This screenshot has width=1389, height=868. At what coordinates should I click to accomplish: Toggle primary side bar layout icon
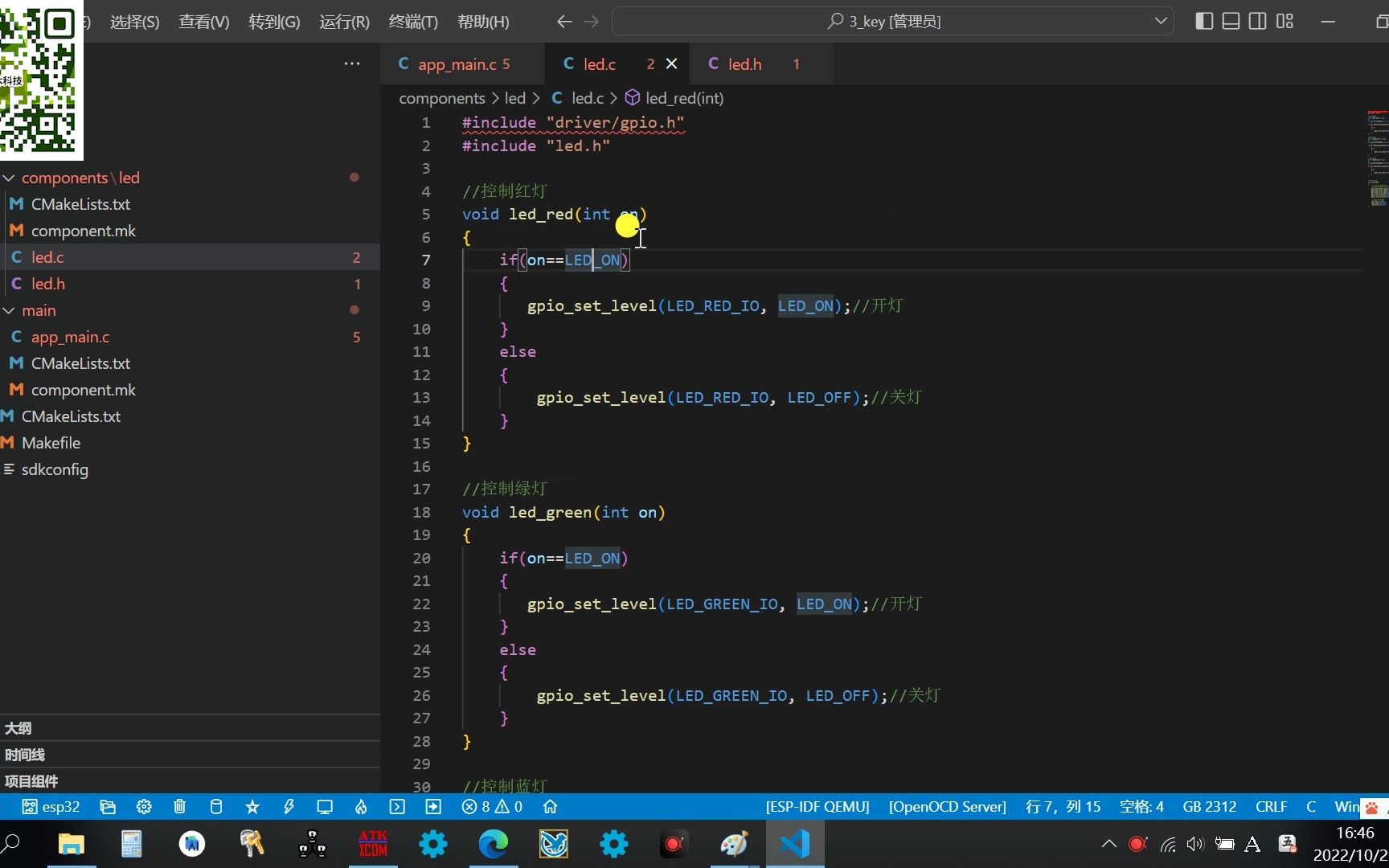click(x=1204, y=22)
